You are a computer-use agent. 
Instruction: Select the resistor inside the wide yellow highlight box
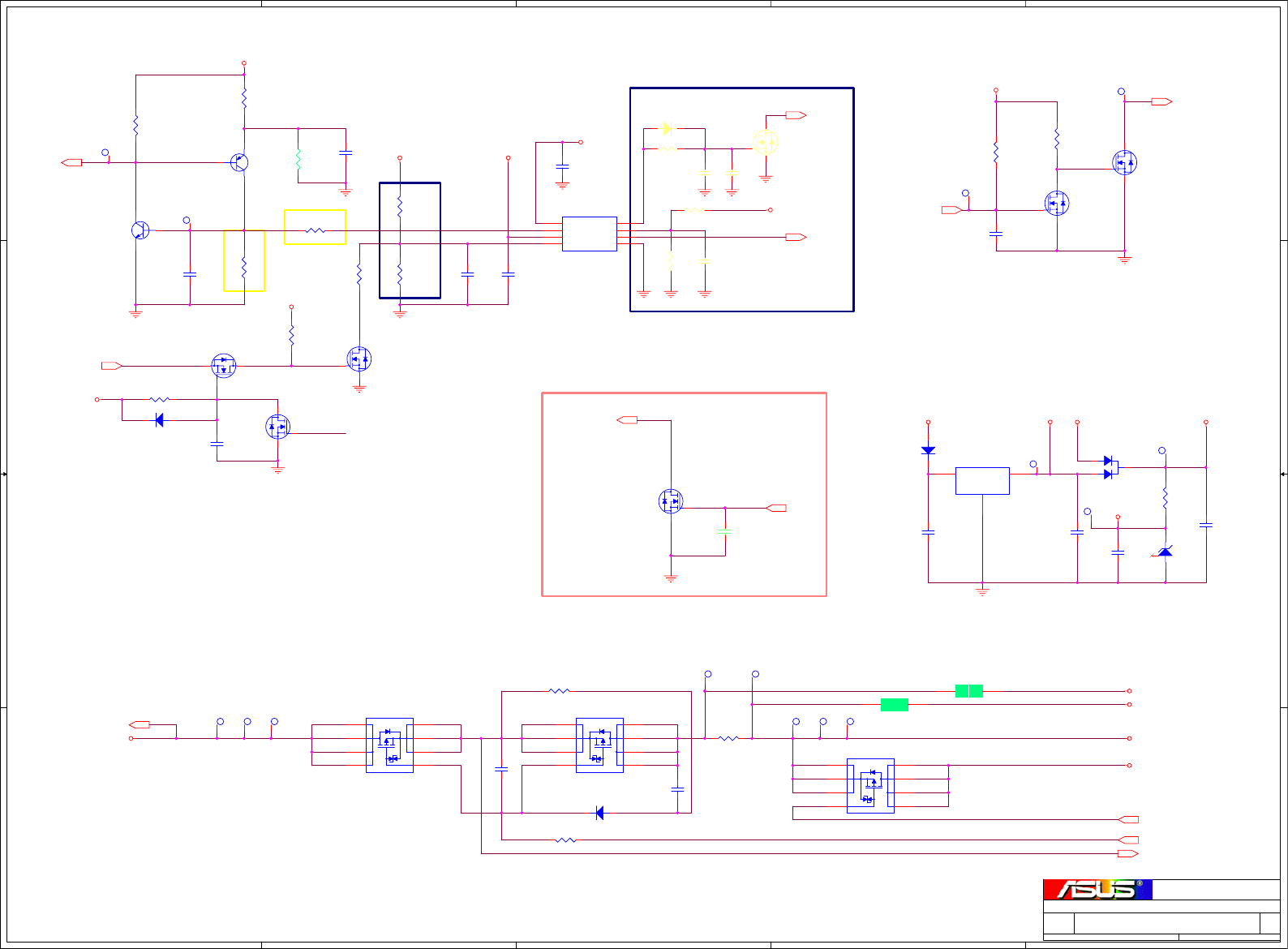coord(316,230)
